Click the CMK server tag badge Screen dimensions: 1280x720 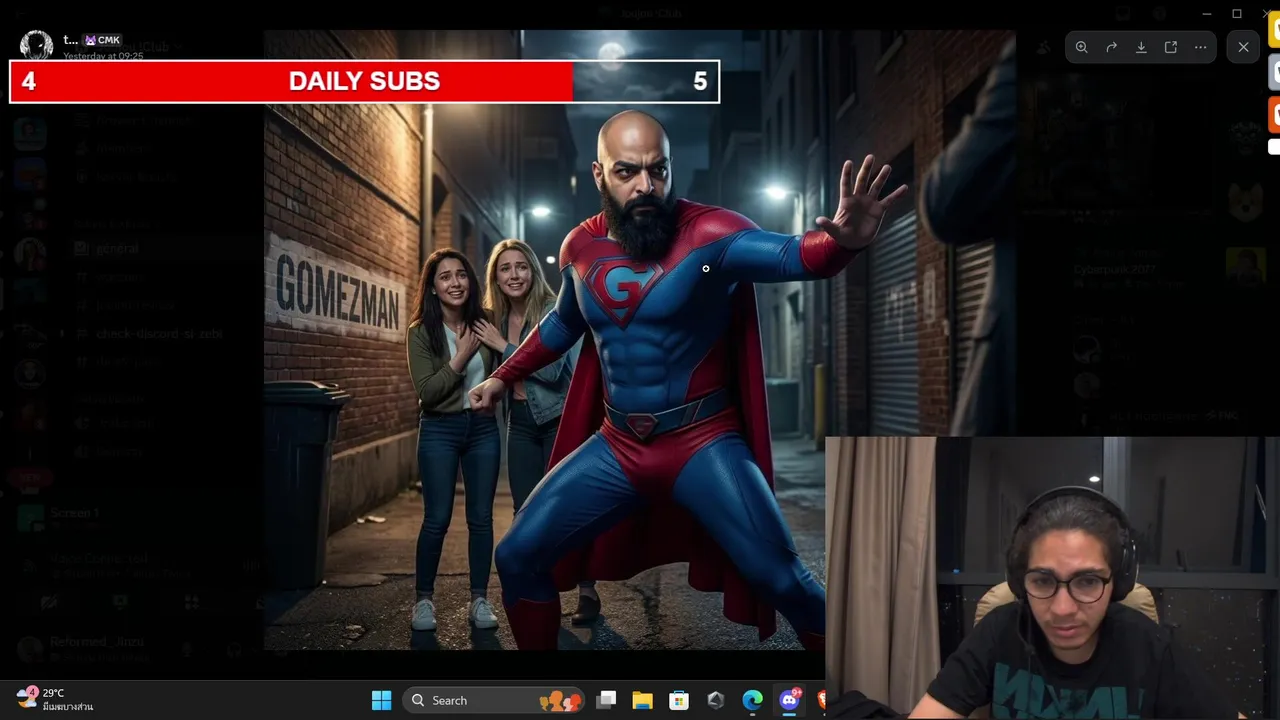[103, 40]
